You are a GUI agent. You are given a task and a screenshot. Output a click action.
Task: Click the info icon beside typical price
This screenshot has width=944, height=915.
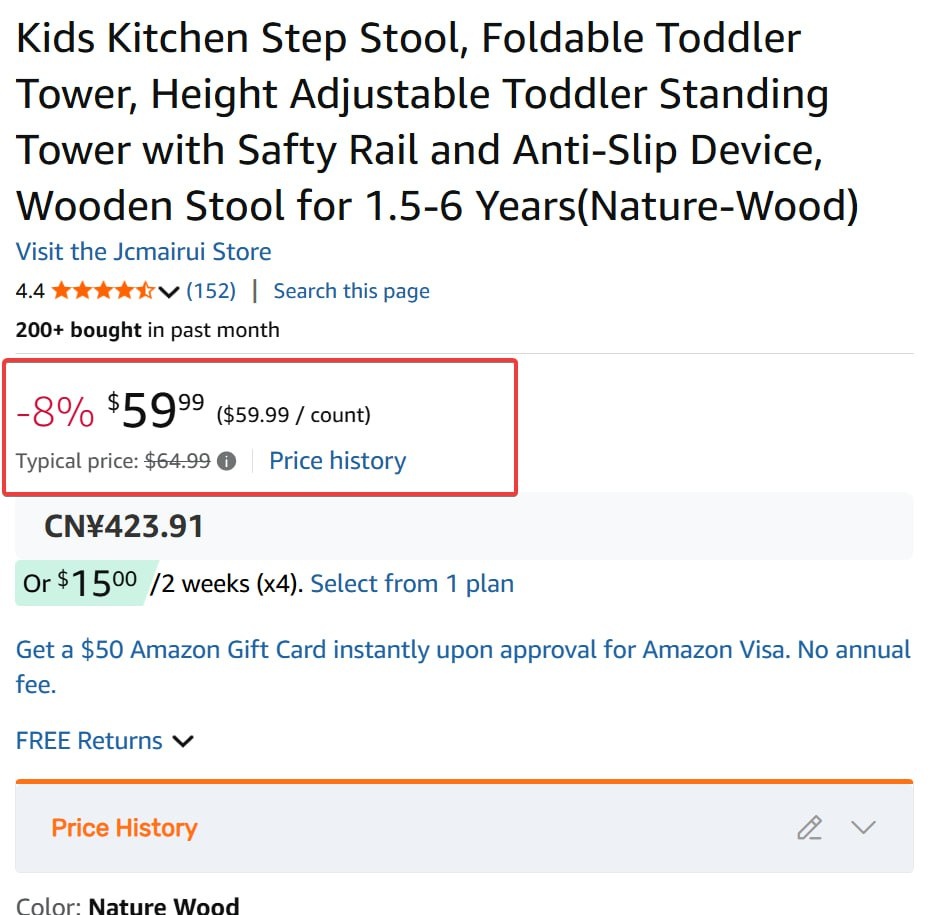tap(227, 461)
